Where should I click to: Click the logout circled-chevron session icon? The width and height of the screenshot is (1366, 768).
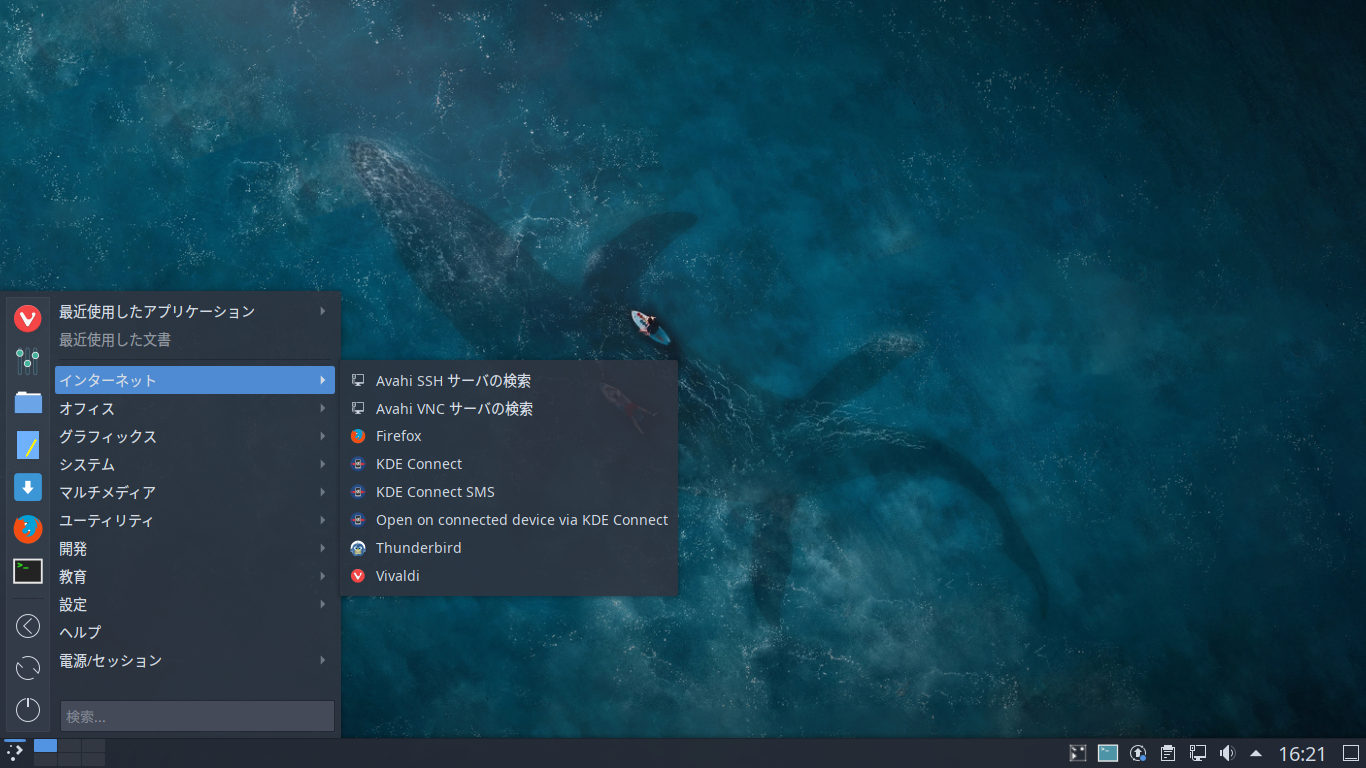point(28,626)
